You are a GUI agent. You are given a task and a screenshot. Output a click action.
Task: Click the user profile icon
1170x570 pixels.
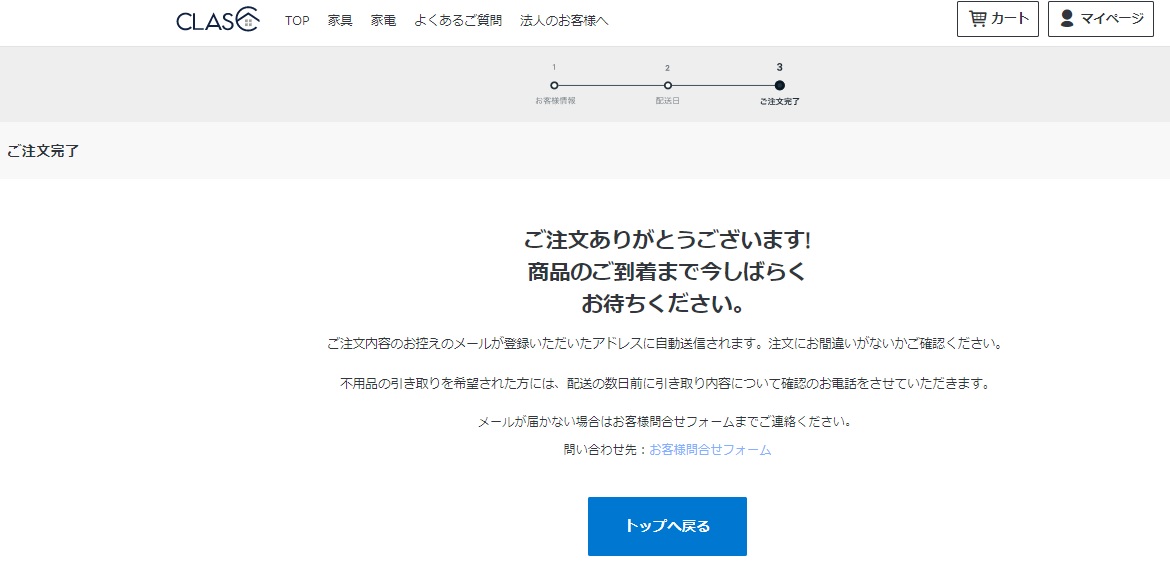click(x=1067, y=19)
